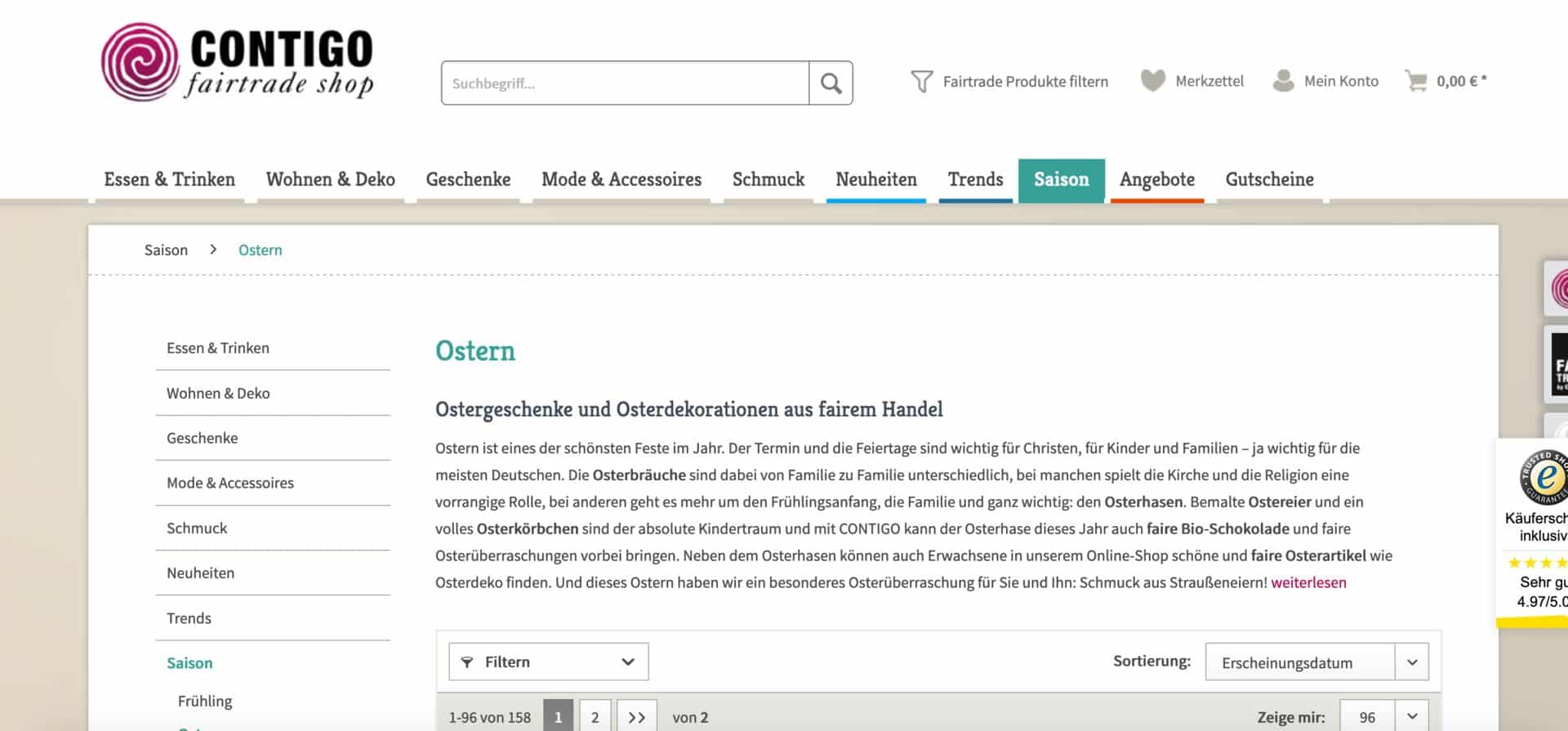The height and width of the screenshot is (731, 1568).
Task: Open Wohnen & Deko in sidebar
Action: click(218, 393)
